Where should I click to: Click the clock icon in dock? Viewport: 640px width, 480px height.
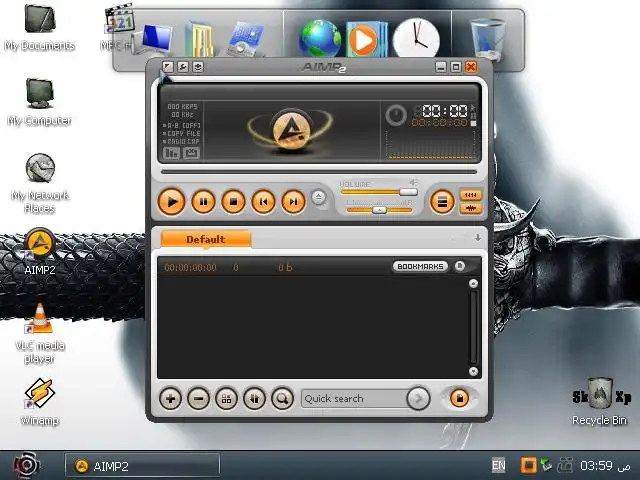(x=416, y=38)
